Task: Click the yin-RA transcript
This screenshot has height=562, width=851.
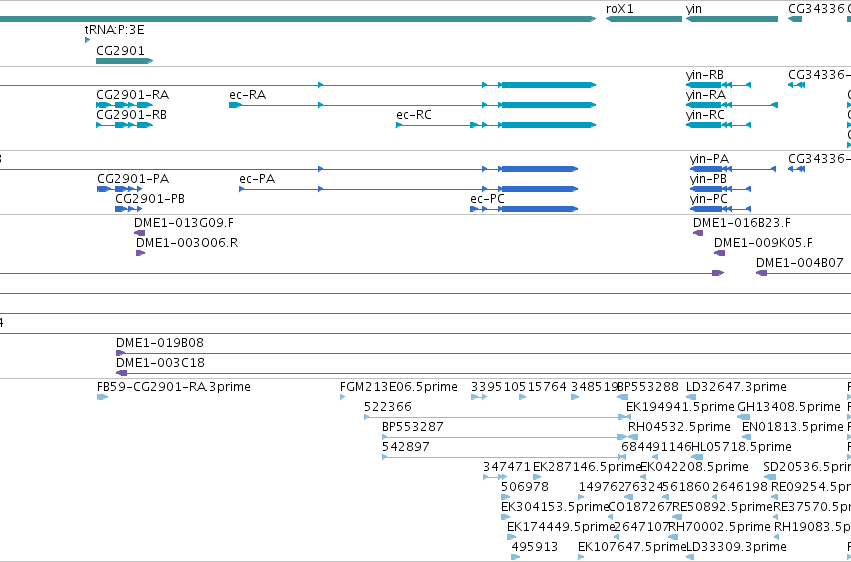Action: tap(732, 105)
